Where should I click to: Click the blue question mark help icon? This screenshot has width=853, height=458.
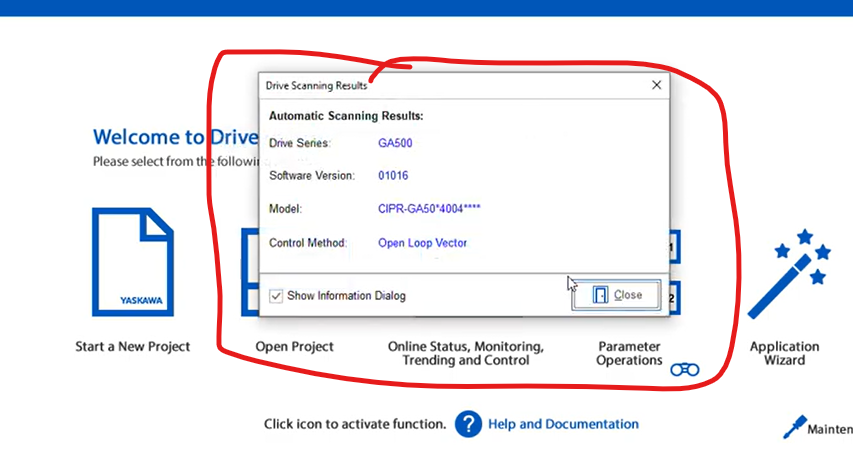pos(468,424)
